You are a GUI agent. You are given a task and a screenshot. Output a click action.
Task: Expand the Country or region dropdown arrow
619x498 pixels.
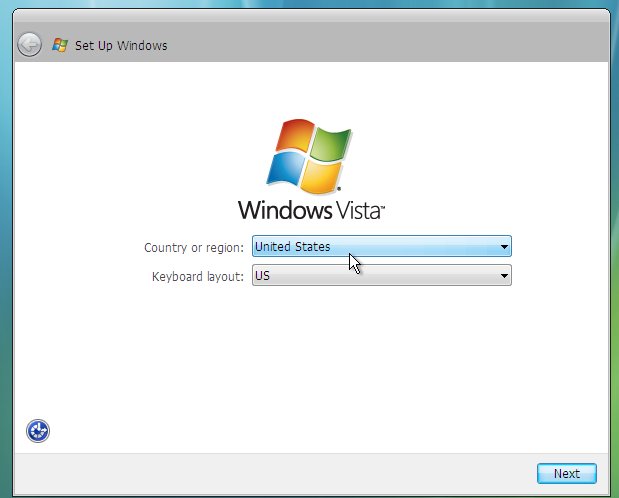click(504, 246)
